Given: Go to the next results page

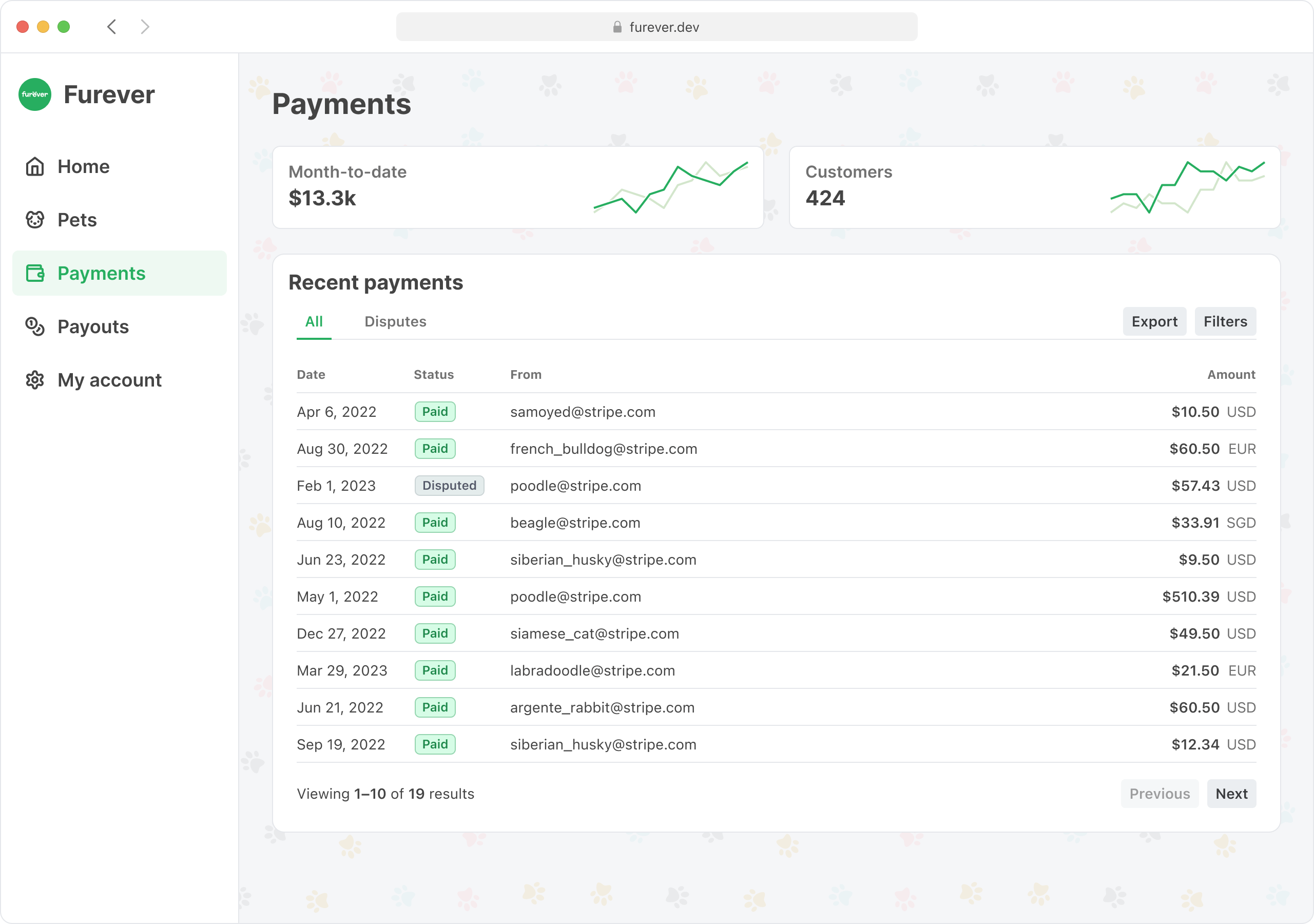Looking at the screenshot, I should pos(1231,794).
